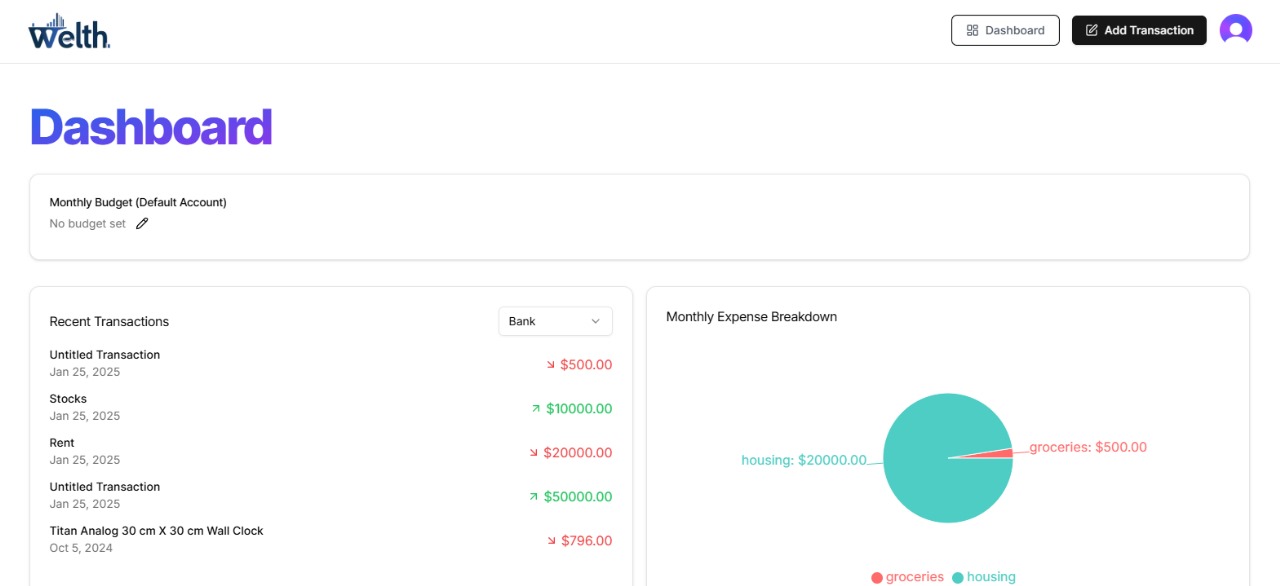Click the income arrow beside $50000.00
This screenshot has height=586, width=1280.
click(534, 497)
